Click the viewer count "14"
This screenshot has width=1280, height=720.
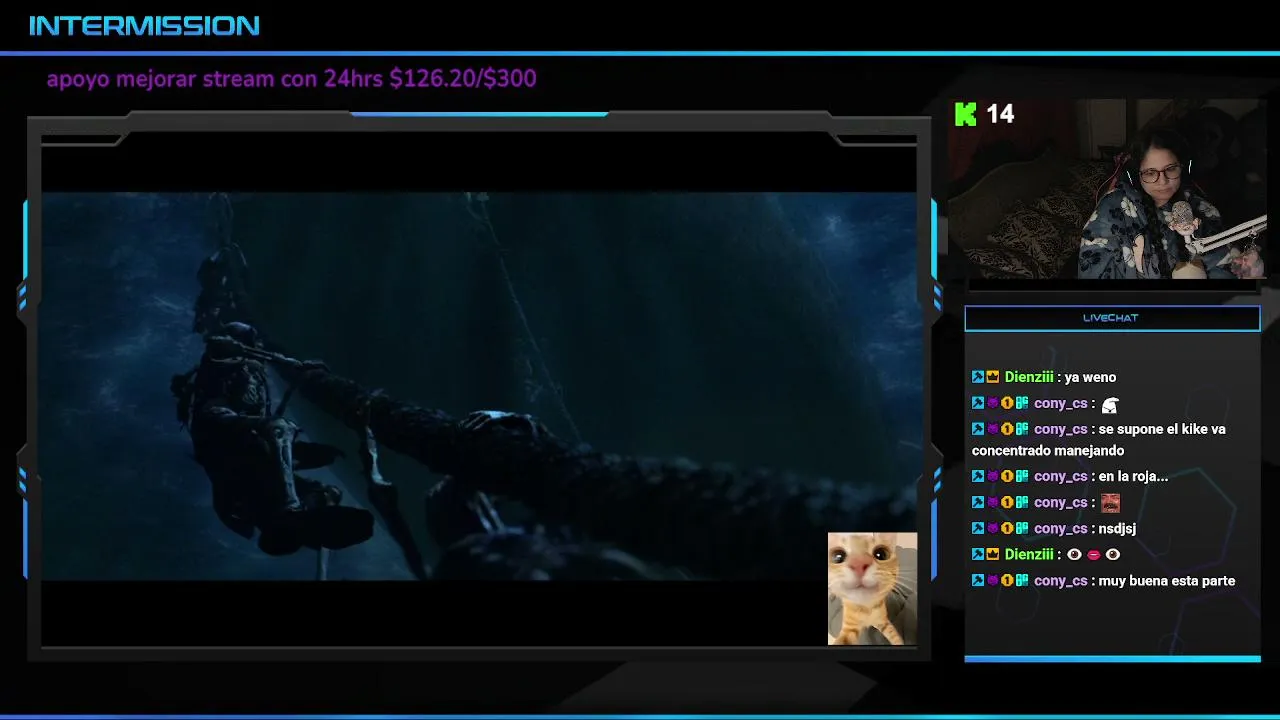coord(1000,114)
